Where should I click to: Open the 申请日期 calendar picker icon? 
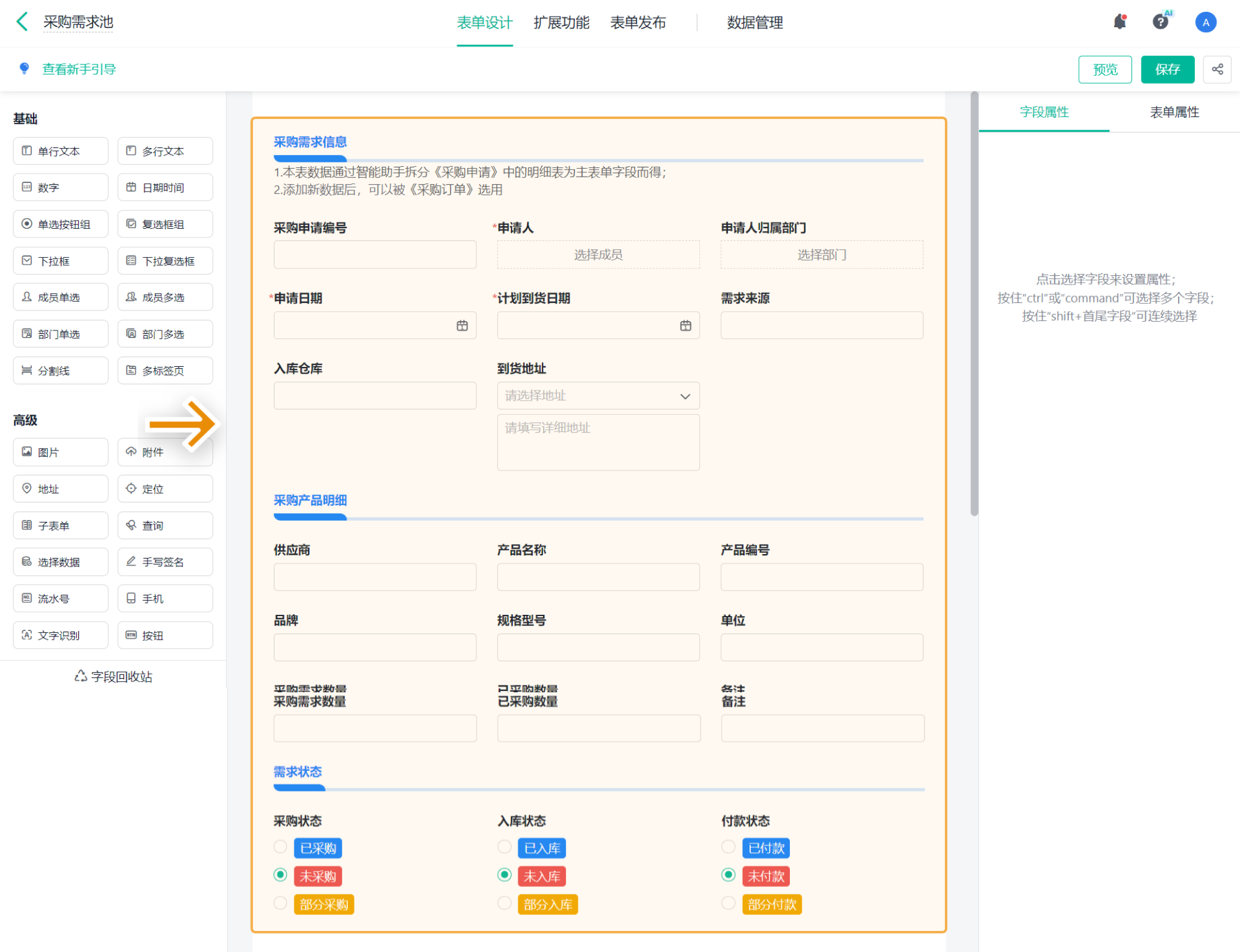[462, 325]
